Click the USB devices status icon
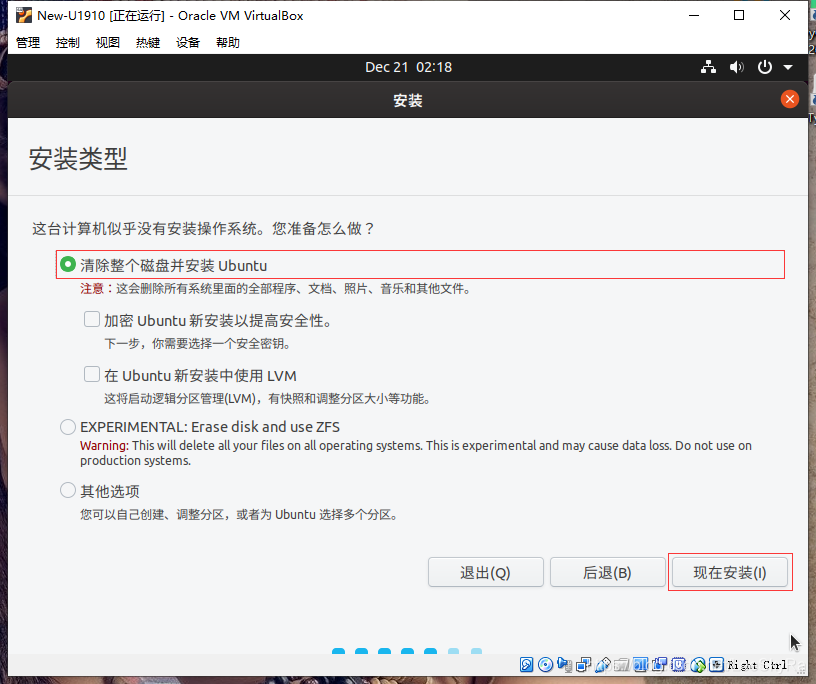This screenshot has width=816, height=684. 603,664
